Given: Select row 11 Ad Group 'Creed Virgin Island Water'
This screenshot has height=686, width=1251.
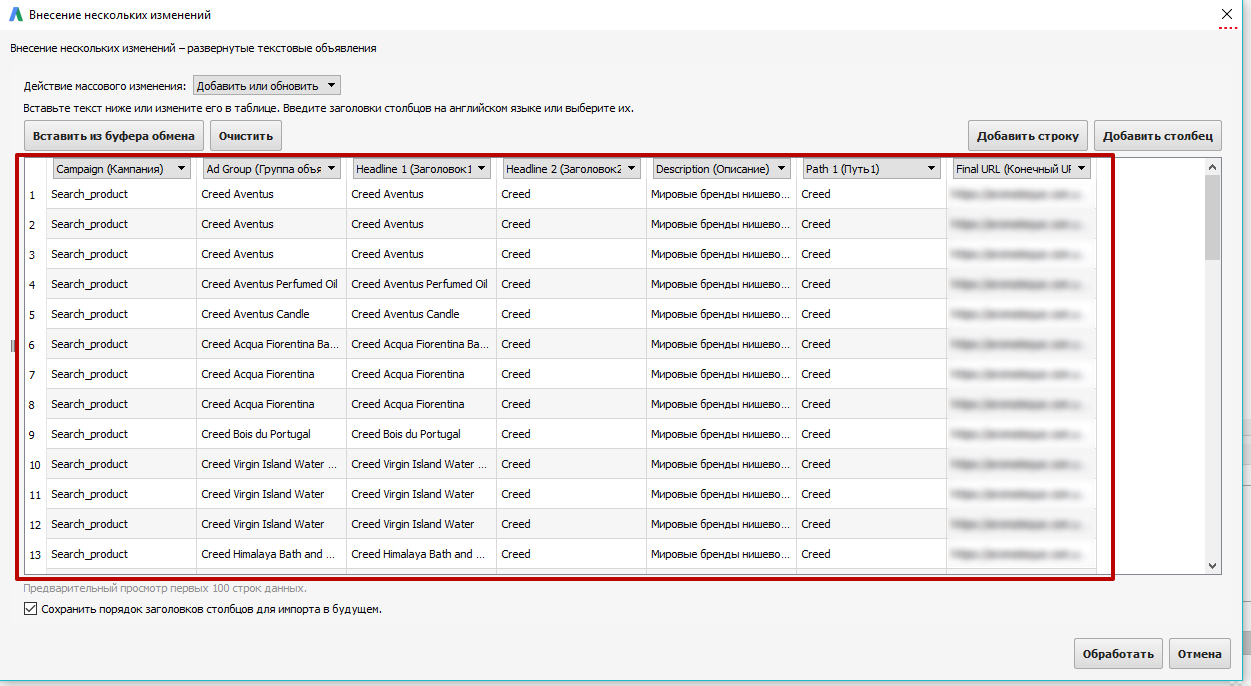Looking at the screenshot, I should click(x=271, y=494).
